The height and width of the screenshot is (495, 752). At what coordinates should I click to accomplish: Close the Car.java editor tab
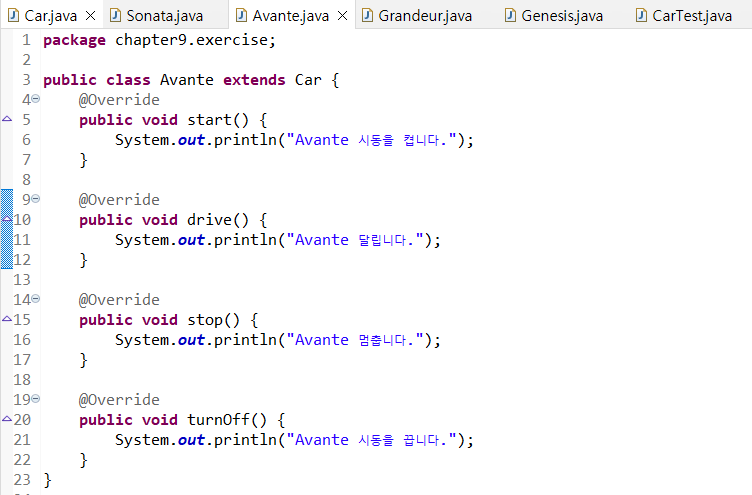click(90, 16)
